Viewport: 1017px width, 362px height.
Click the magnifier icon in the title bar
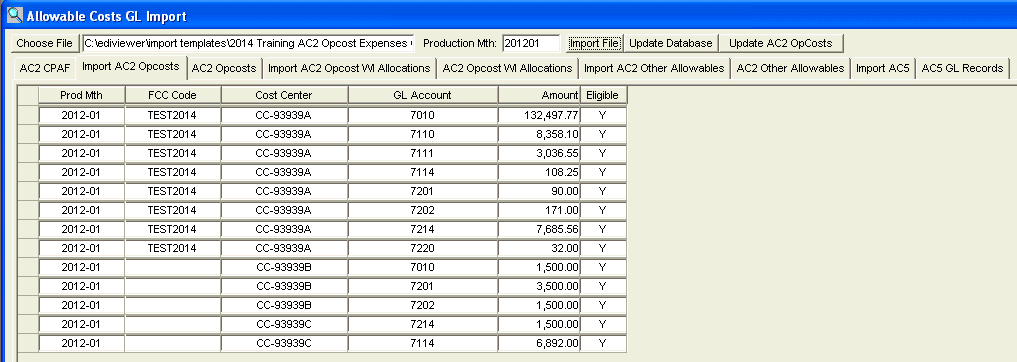13,13
